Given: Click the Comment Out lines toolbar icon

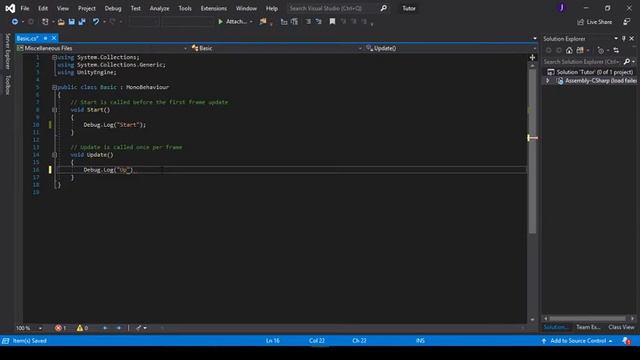Looking at the screenshot, I should [308, 22].
